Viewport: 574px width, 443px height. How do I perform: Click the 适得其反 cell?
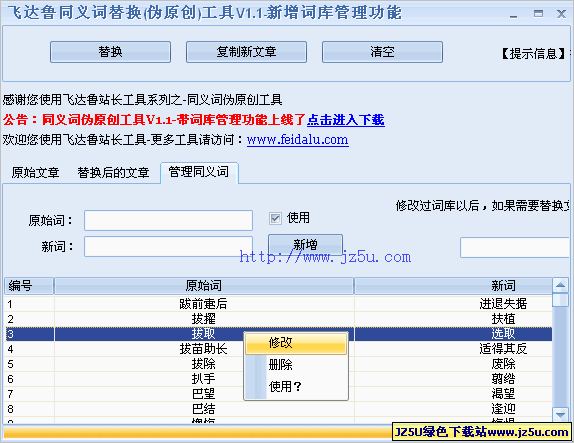453,349
